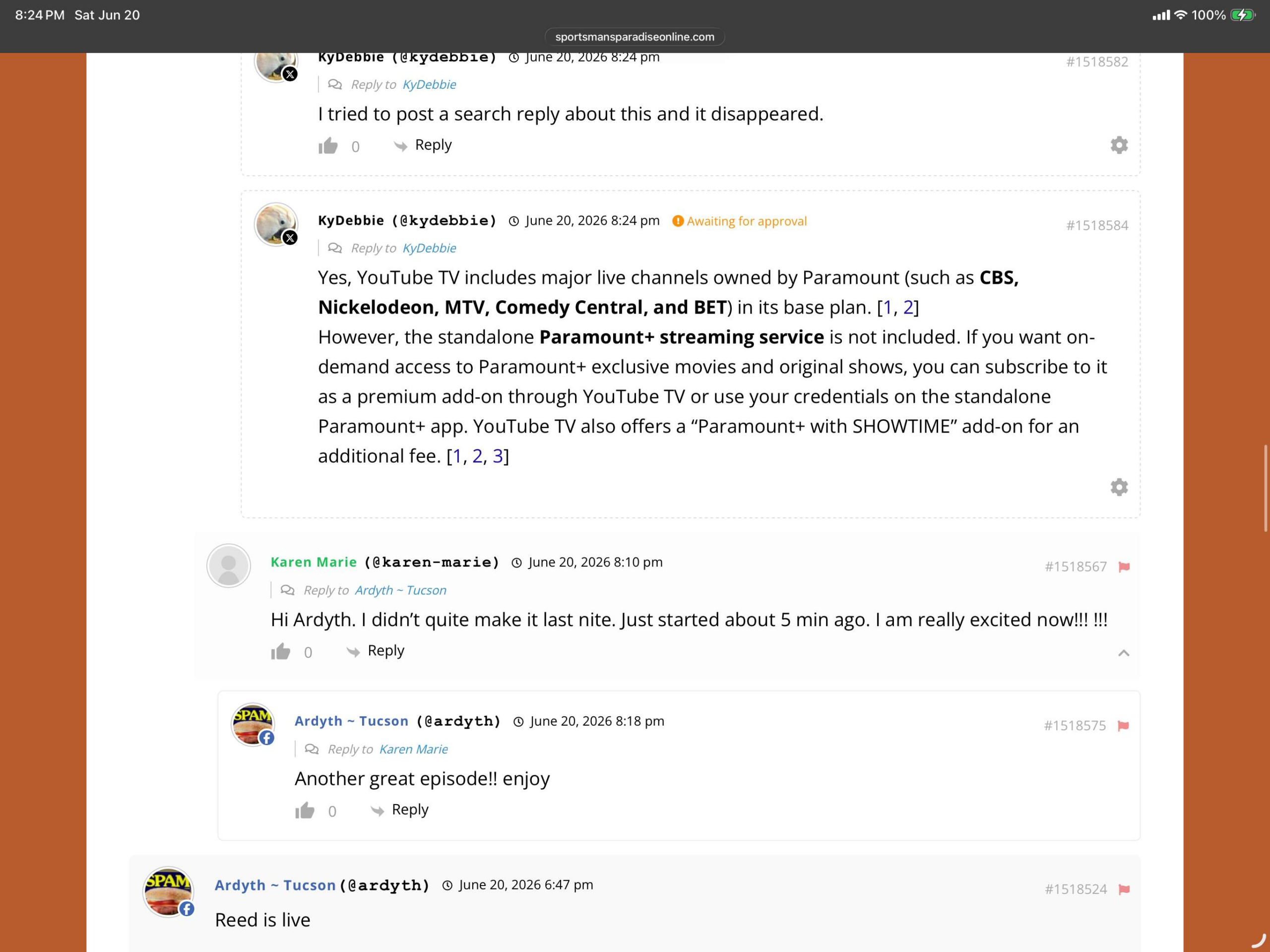Thumbs up the Another great episode comment
1270x952 pixels.
[305, 810]
